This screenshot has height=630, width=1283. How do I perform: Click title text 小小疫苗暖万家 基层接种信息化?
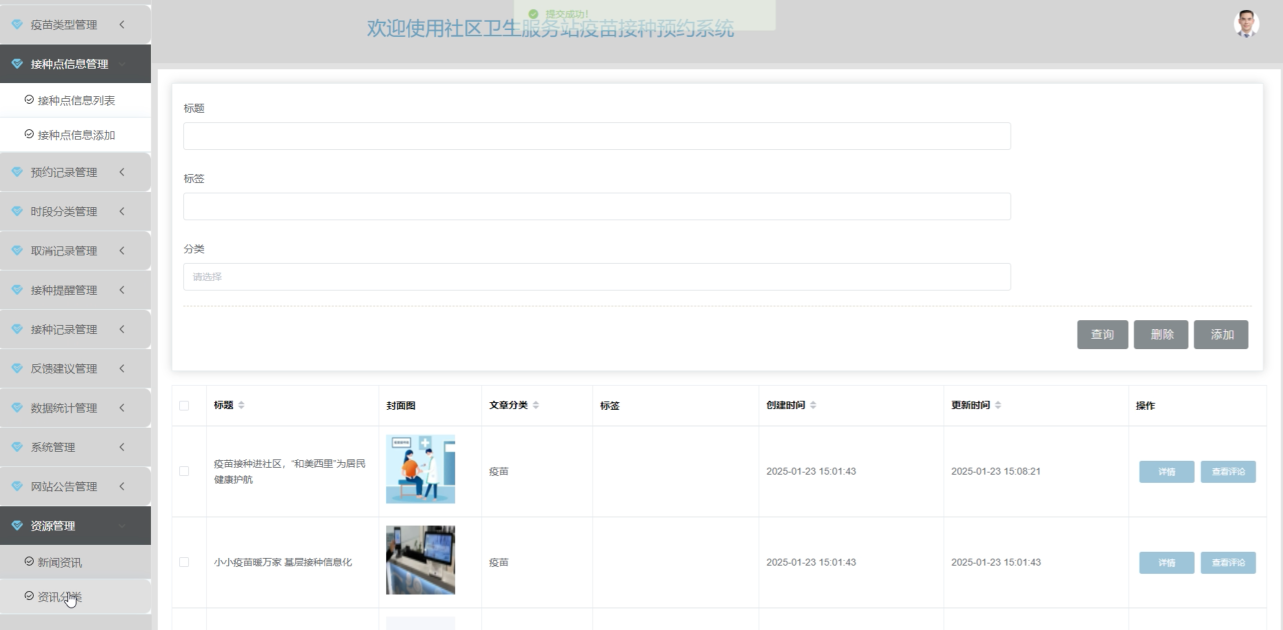click(x=283, y=562)
